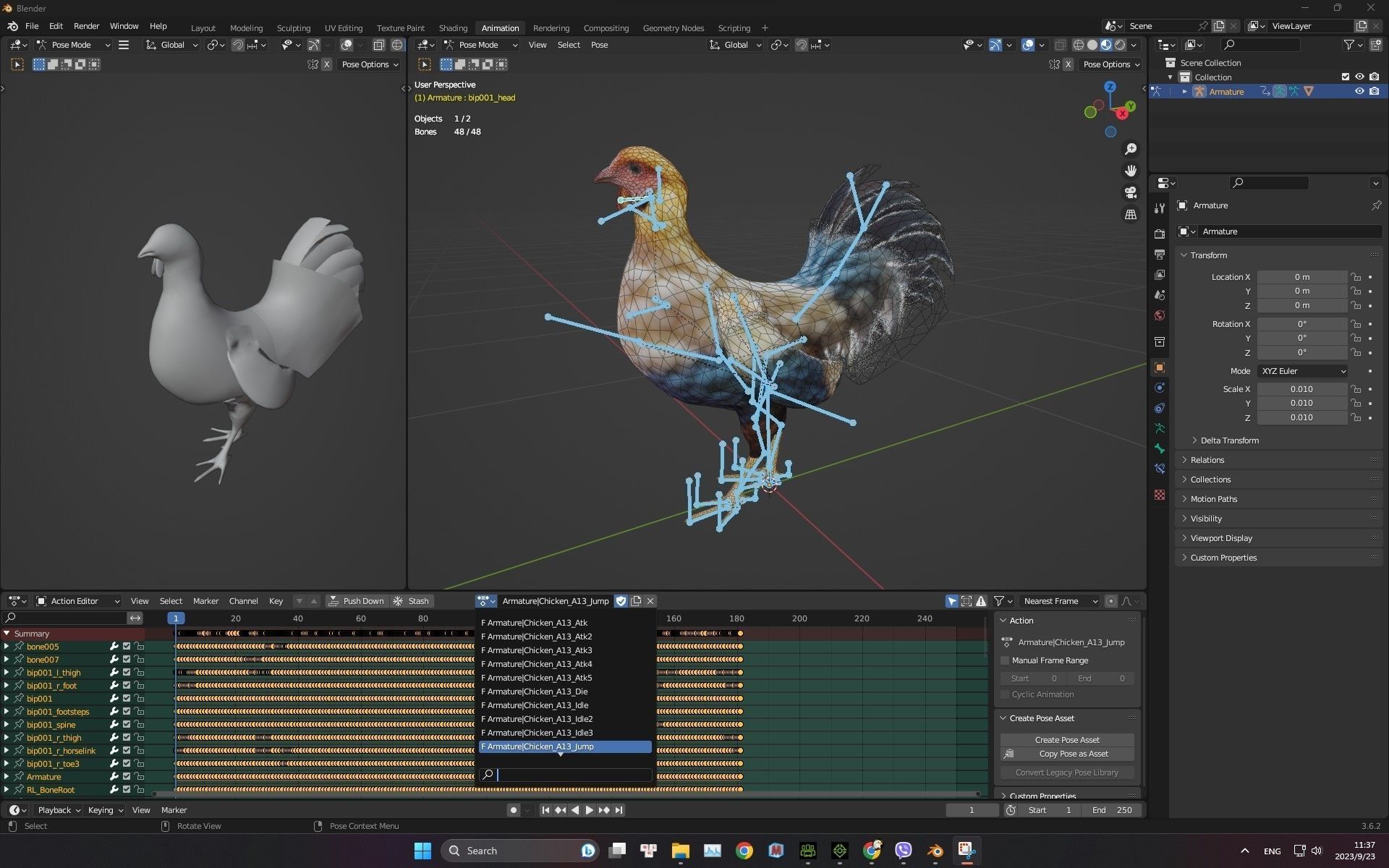Open the World properties tab
This screenshot has width=1389, height=868.
pyautogui.click(x=1160, y=315)
